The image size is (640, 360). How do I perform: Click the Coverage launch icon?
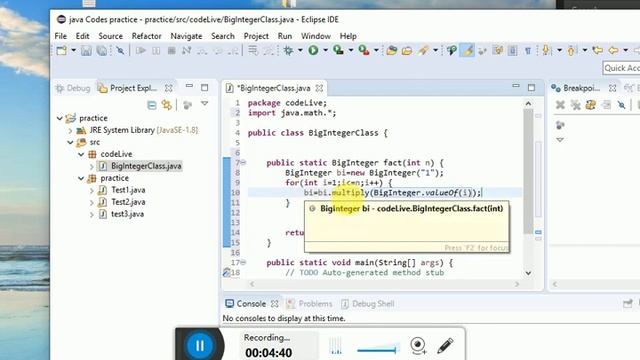(x=338, y=50)
